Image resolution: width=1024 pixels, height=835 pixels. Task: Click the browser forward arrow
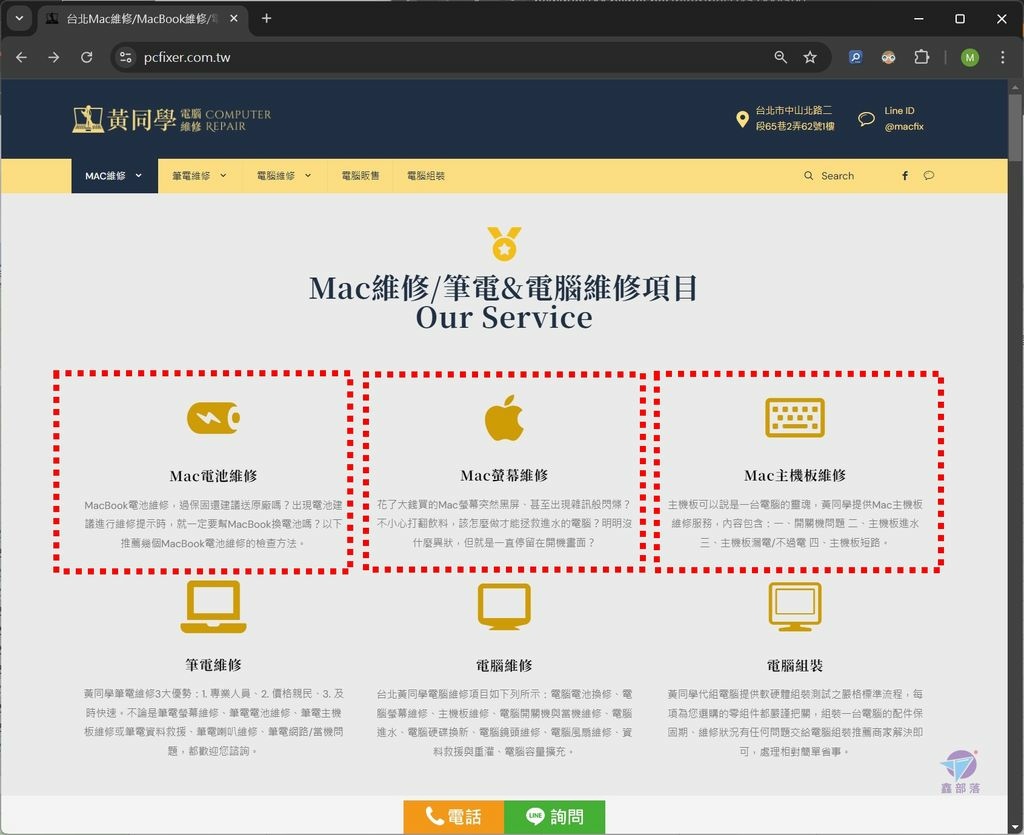click(x=54, y=57)
